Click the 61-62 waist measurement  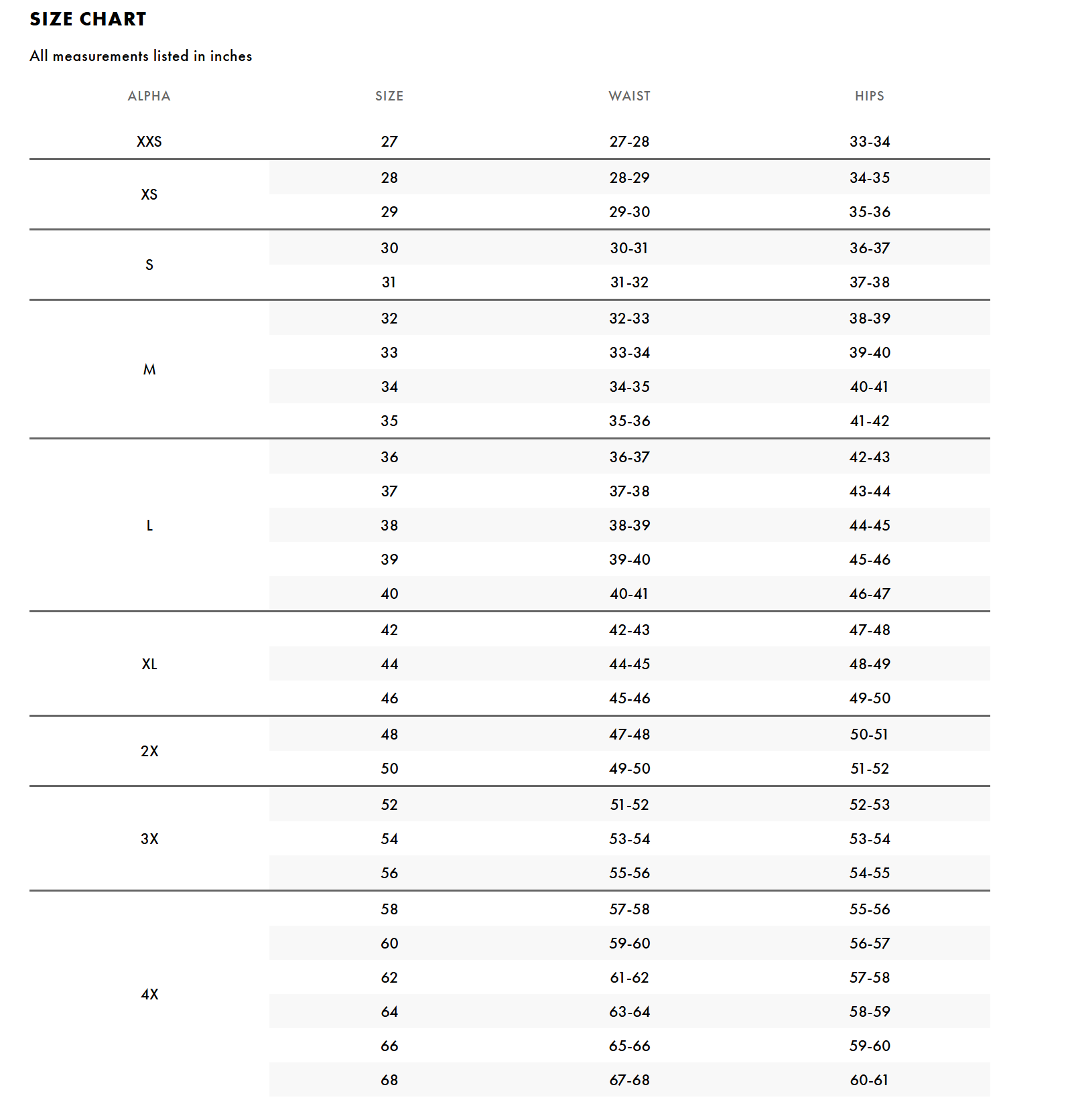(629, 978)
